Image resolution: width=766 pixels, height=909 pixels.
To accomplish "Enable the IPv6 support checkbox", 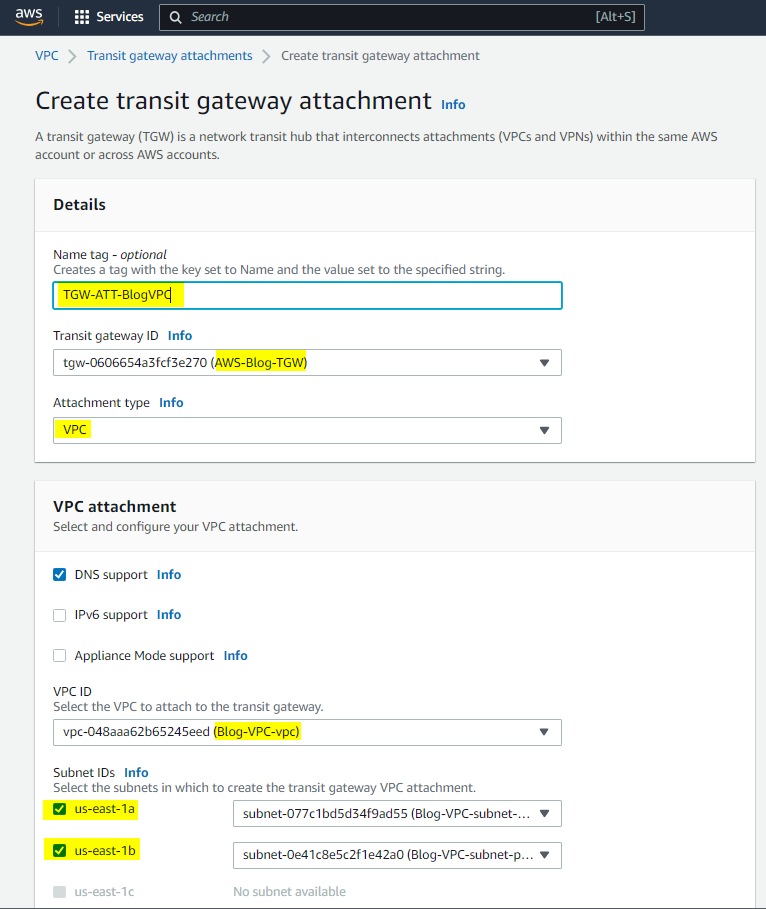I will tap(60, 615).
